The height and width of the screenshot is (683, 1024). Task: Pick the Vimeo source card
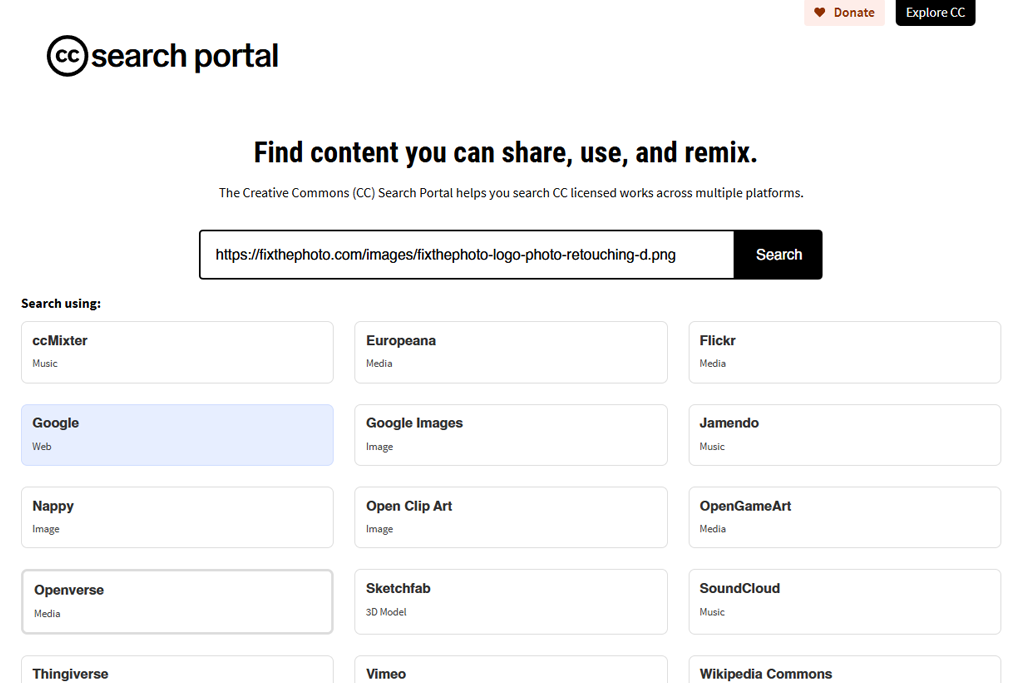(x=511, y=669)
